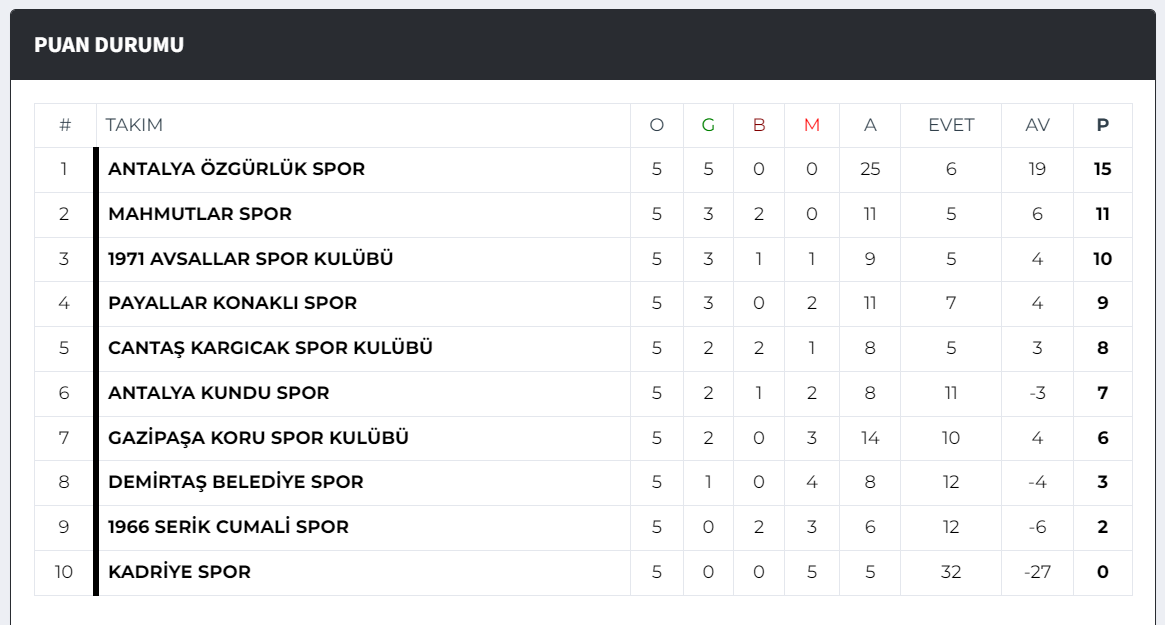The width and height of the screenshot is (1165, 625).
Task: Click the AV goal difference header
Action: click(1037, 125)
